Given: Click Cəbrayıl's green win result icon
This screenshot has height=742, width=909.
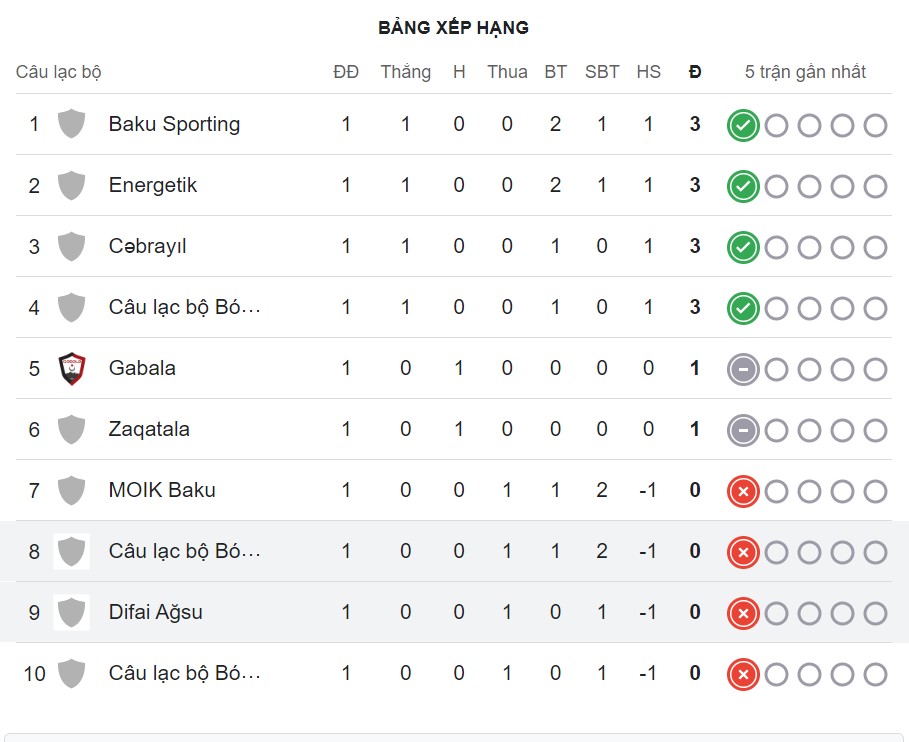Looking at the screenshot, I should click(743, 248).
